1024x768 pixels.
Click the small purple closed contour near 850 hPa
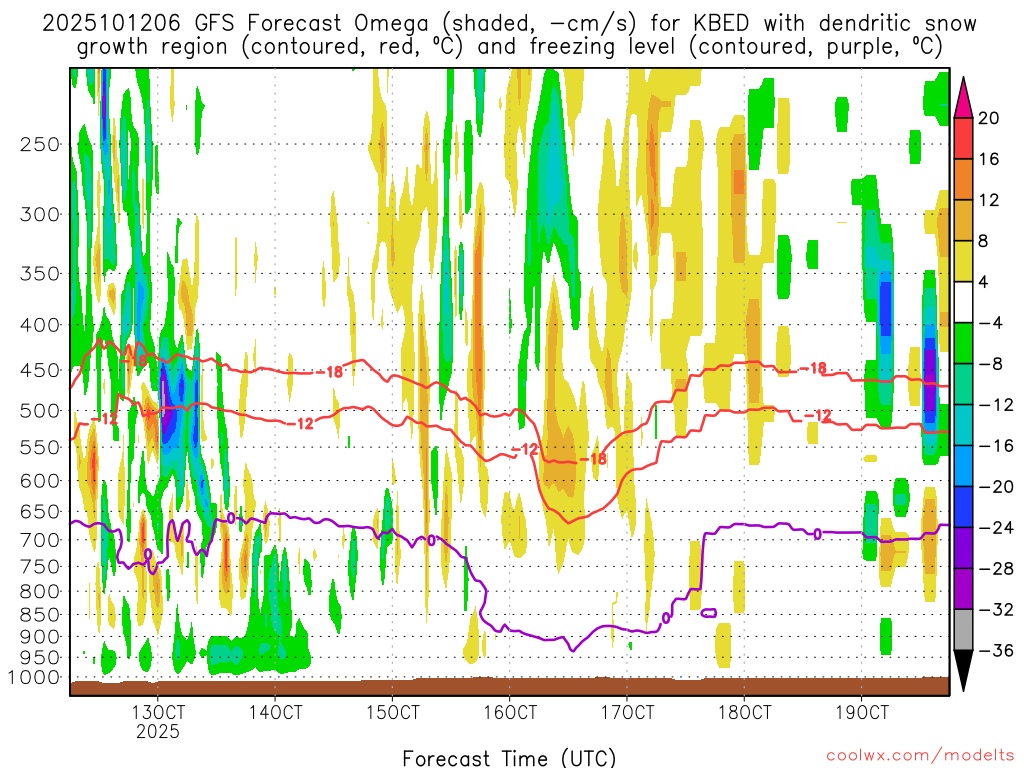click(709, 613)
